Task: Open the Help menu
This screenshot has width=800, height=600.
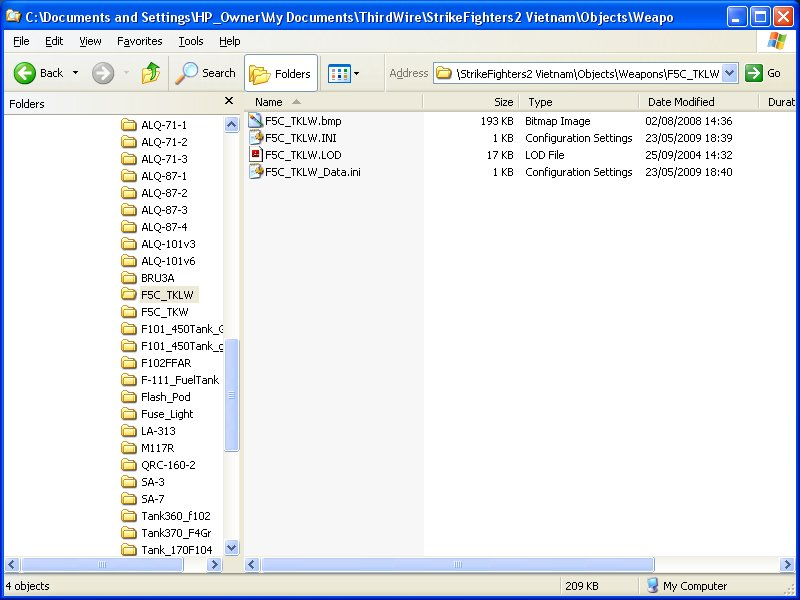Action: point(230,41)
